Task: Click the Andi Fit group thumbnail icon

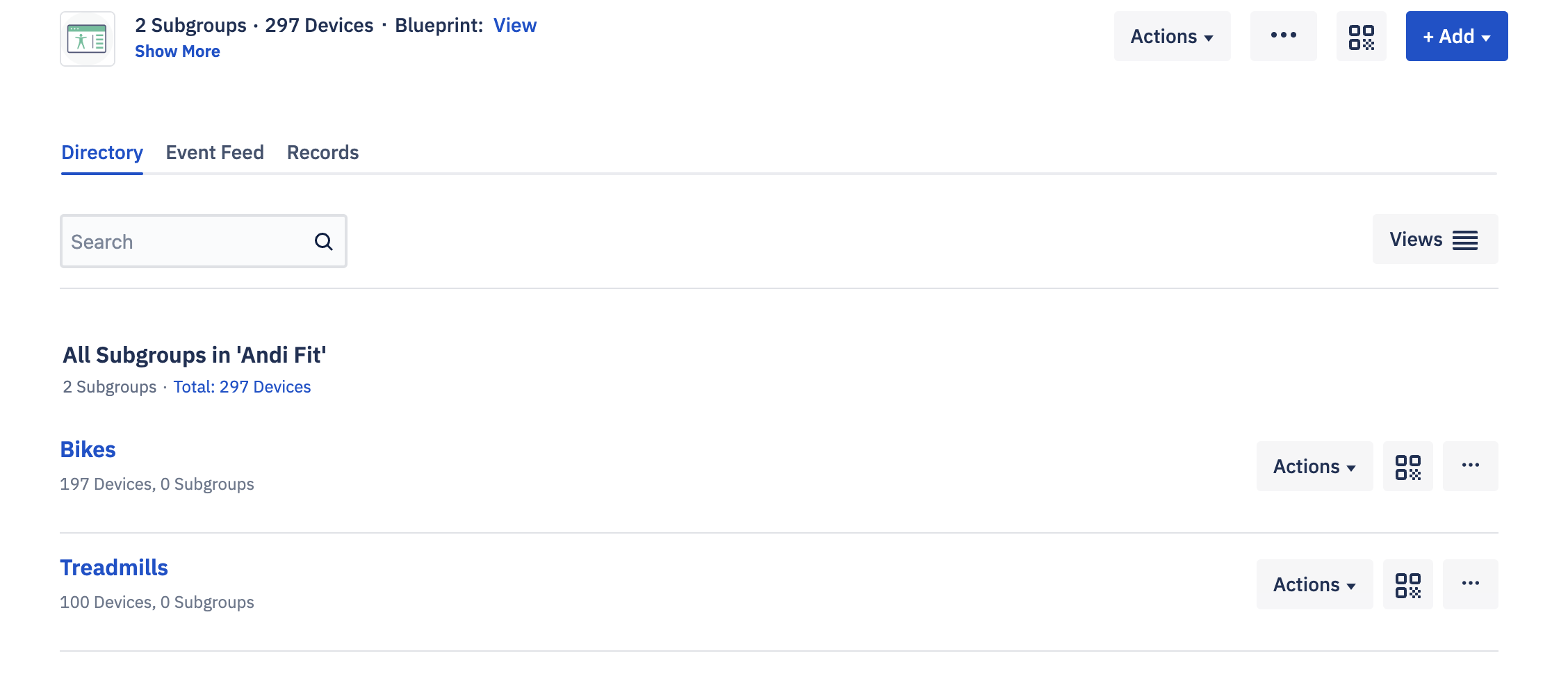Action: 88,39
